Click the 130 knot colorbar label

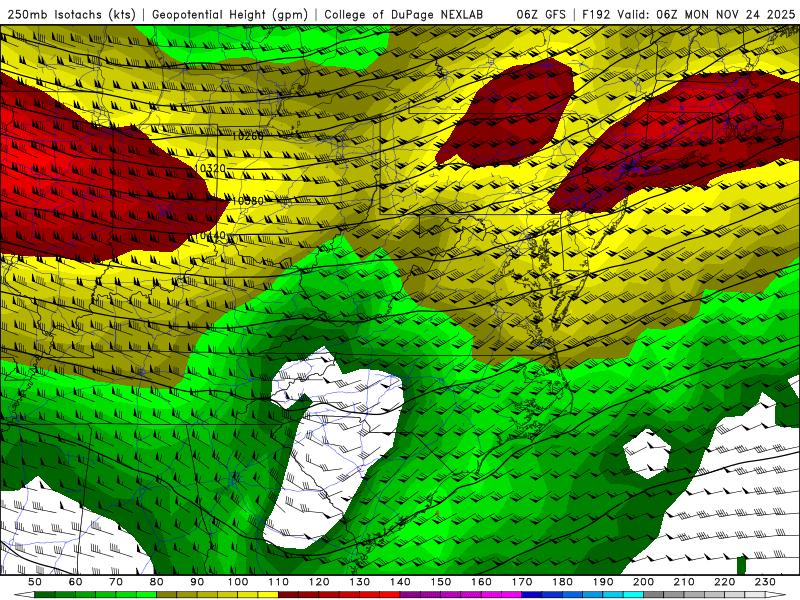click(360, 582)
